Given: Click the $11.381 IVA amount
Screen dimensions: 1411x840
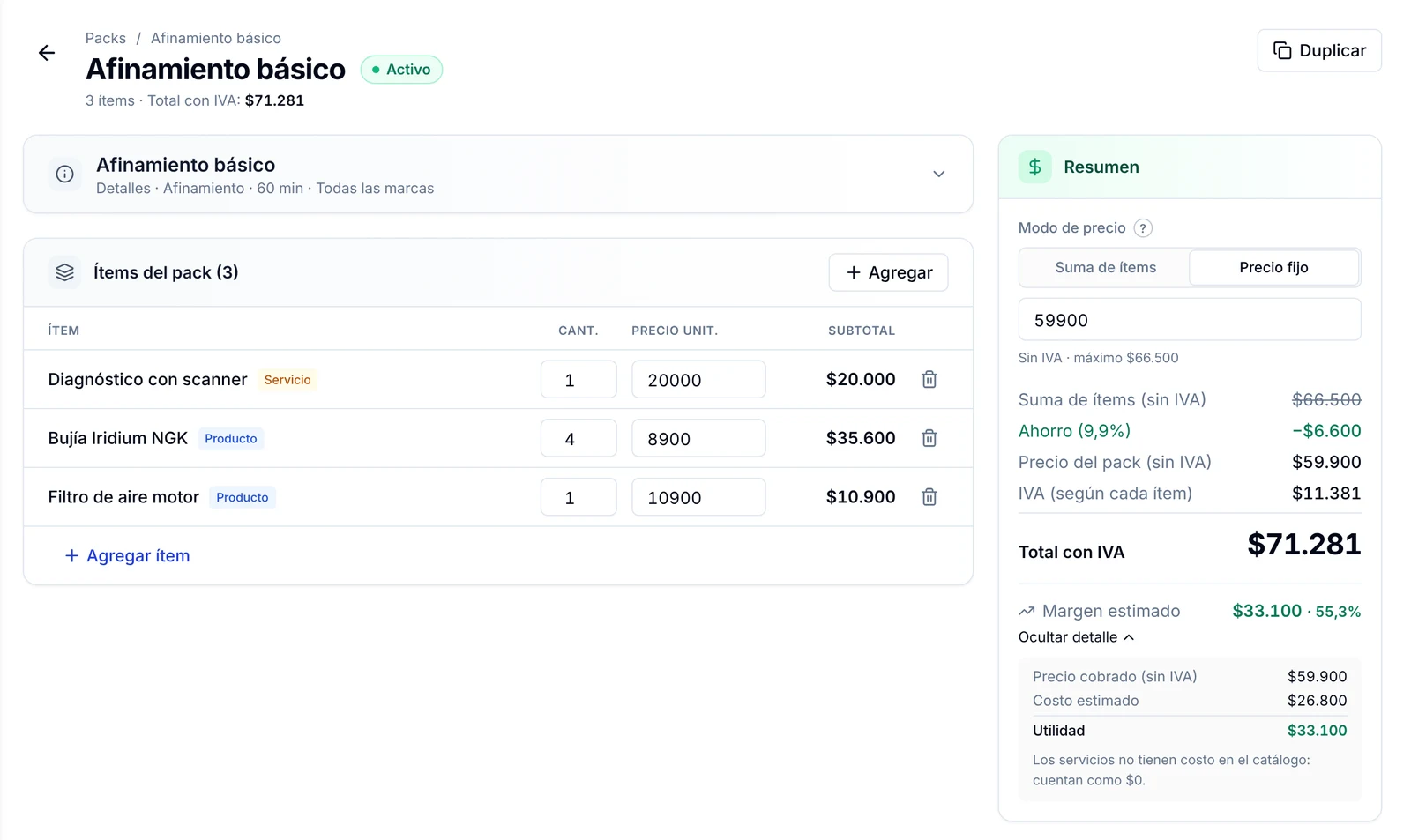Looking at the screenshot, I should pyautogui.click(x=1326, y=494).
